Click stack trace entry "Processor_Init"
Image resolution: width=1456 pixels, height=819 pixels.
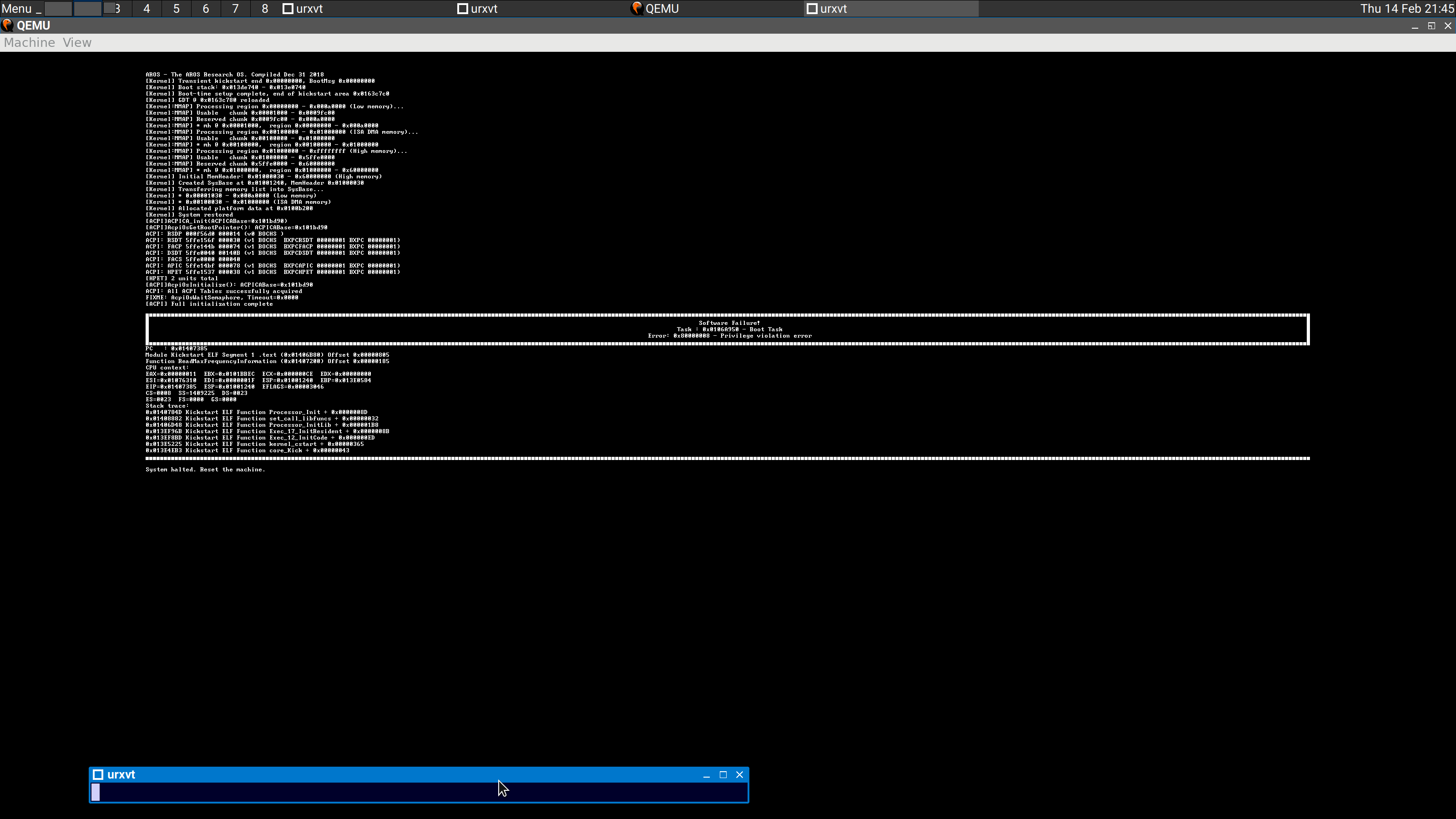click(257, 413)
